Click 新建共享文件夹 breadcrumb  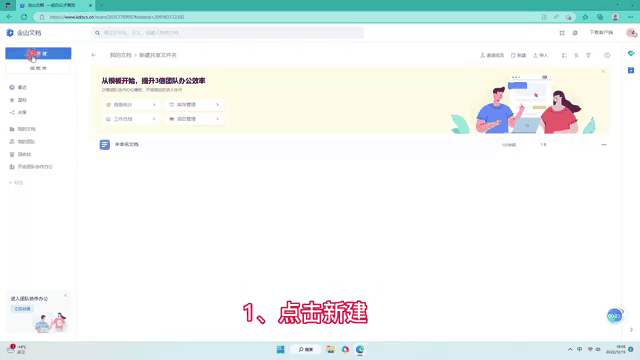(158, 55)
